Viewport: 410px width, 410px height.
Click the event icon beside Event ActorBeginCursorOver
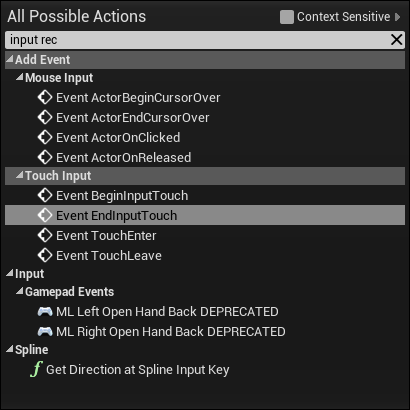(45, 98)
